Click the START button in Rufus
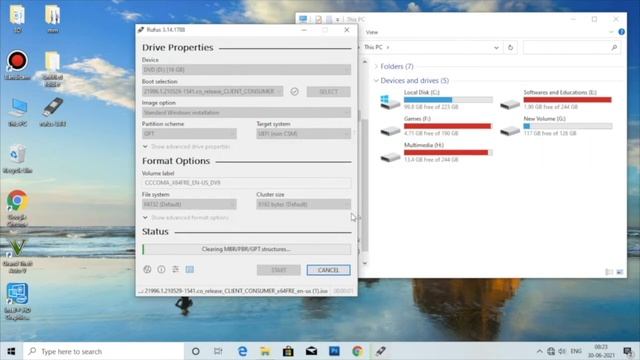640x360 pixels. click(279, 270)
